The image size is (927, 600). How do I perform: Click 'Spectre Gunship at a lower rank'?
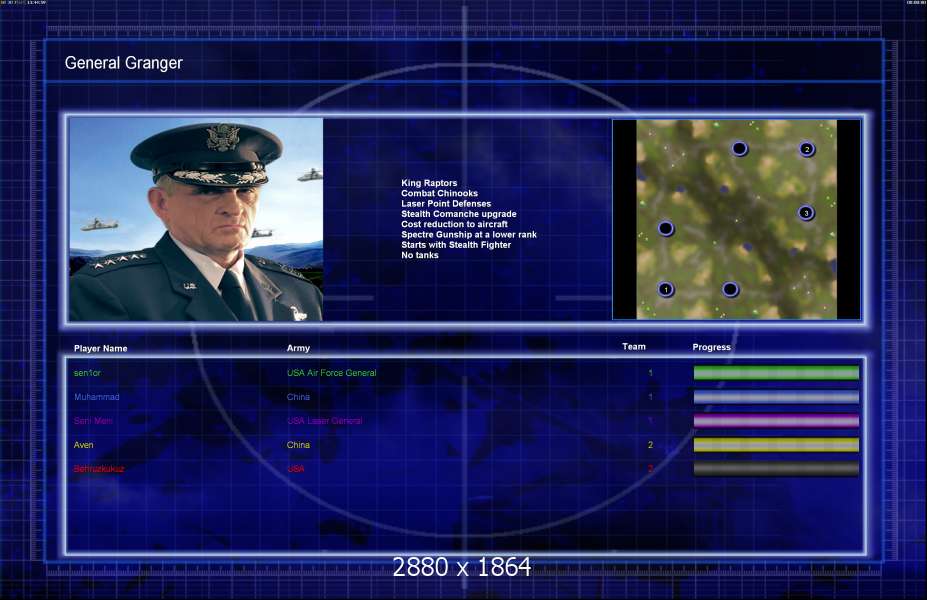click(469, 235)
